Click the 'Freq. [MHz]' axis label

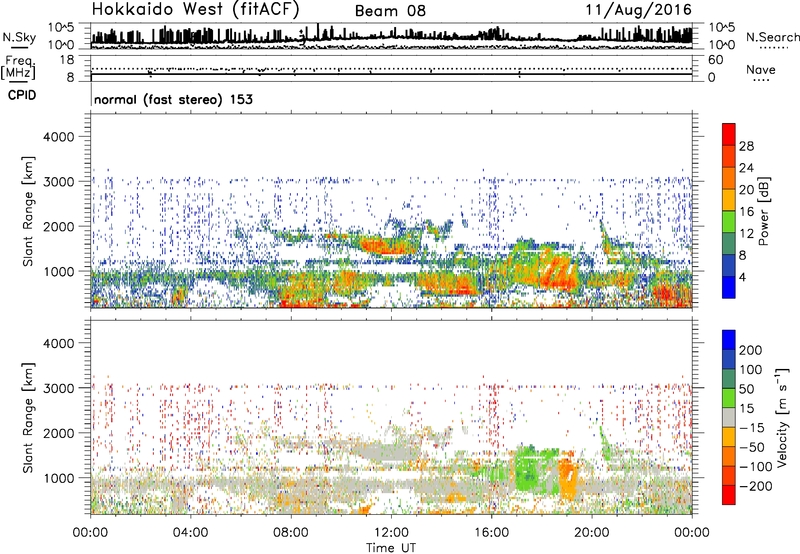coord(18,67)
